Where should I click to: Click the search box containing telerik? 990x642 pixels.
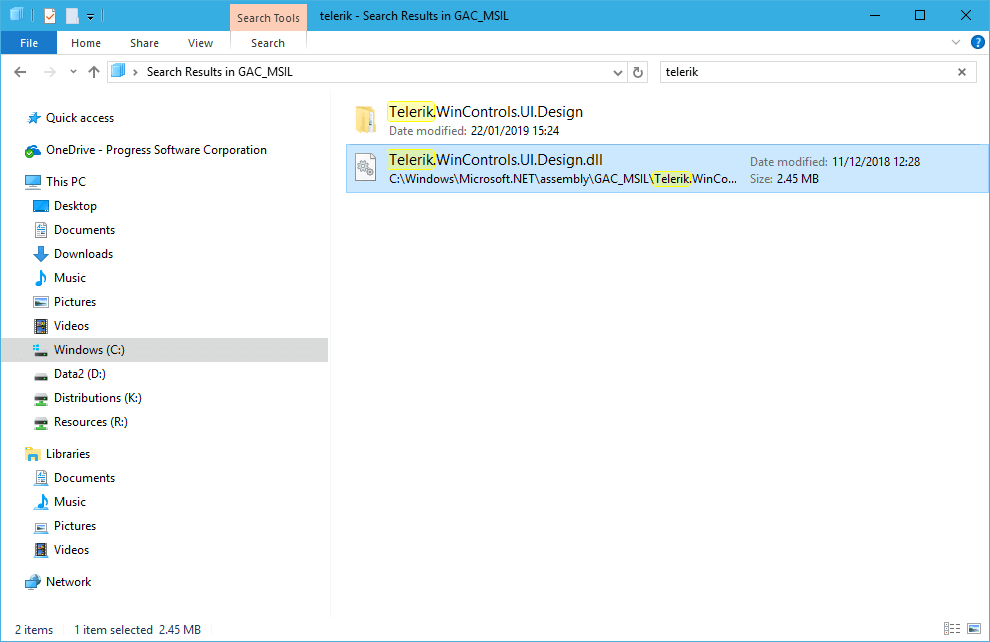(x=808, y=72)
